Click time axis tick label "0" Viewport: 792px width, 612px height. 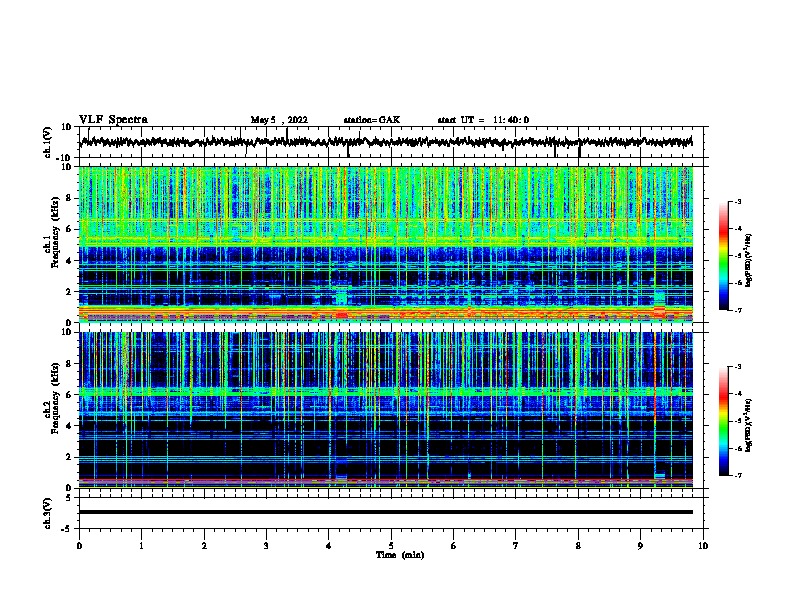click(79, 546)
